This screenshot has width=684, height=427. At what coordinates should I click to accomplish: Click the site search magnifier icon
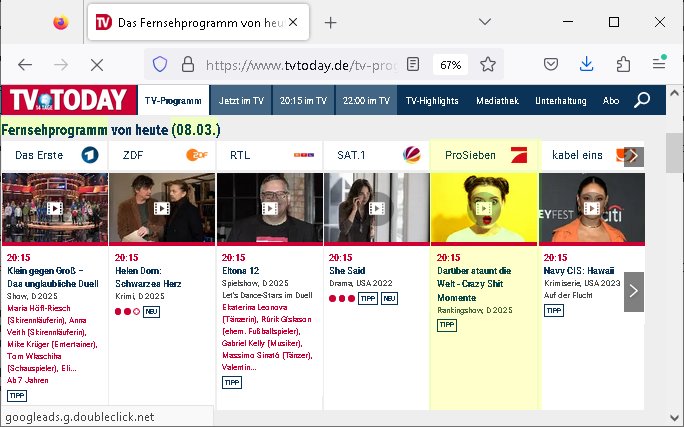tap(642, 100)
